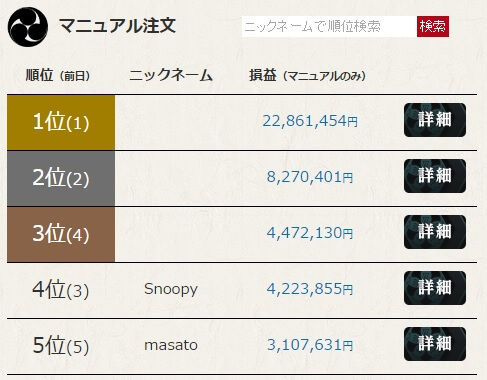Select the gray 2位(2) rank badge
This screenshot has width=487, height=380.
point(61,178)
